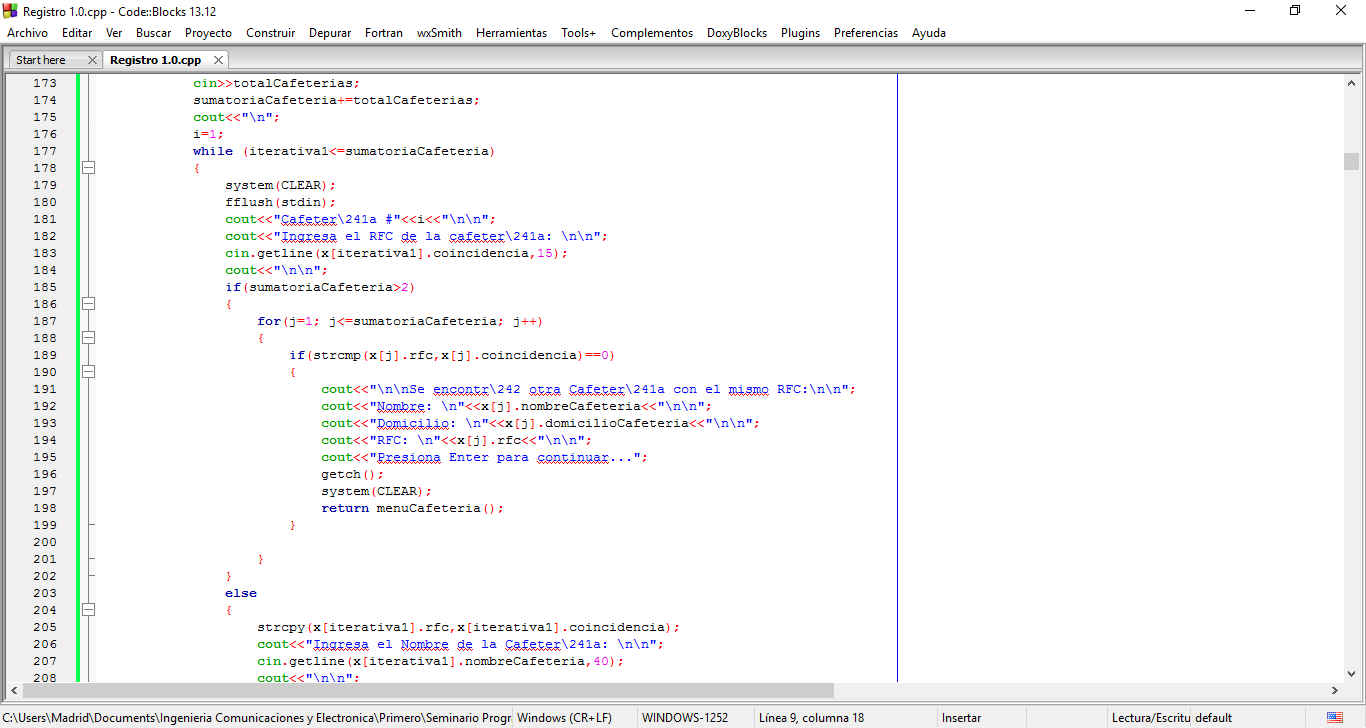Screen dimensions: 1366x728
Task: Open the wxSmith menu
Action: pos(439,33)
